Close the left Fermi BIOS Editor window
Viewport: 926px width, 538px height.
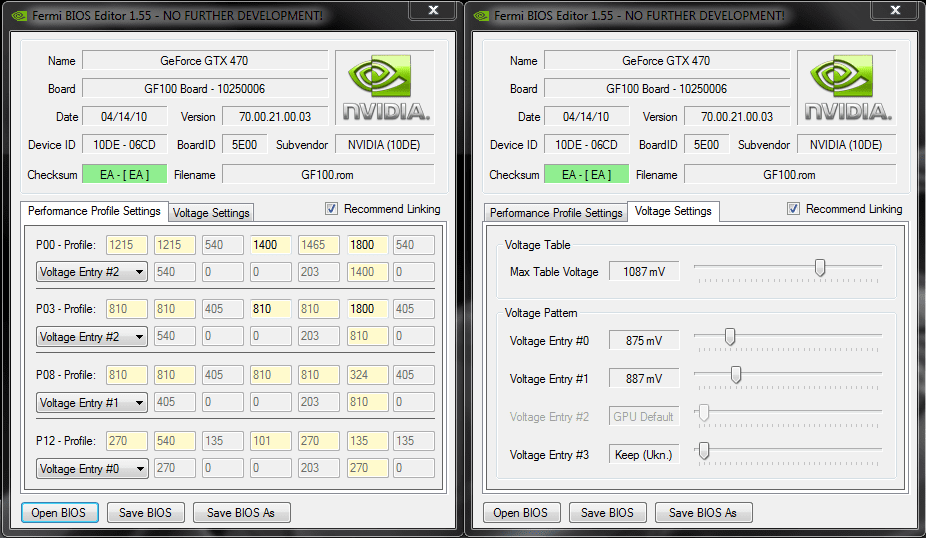(x=433, y=10)
